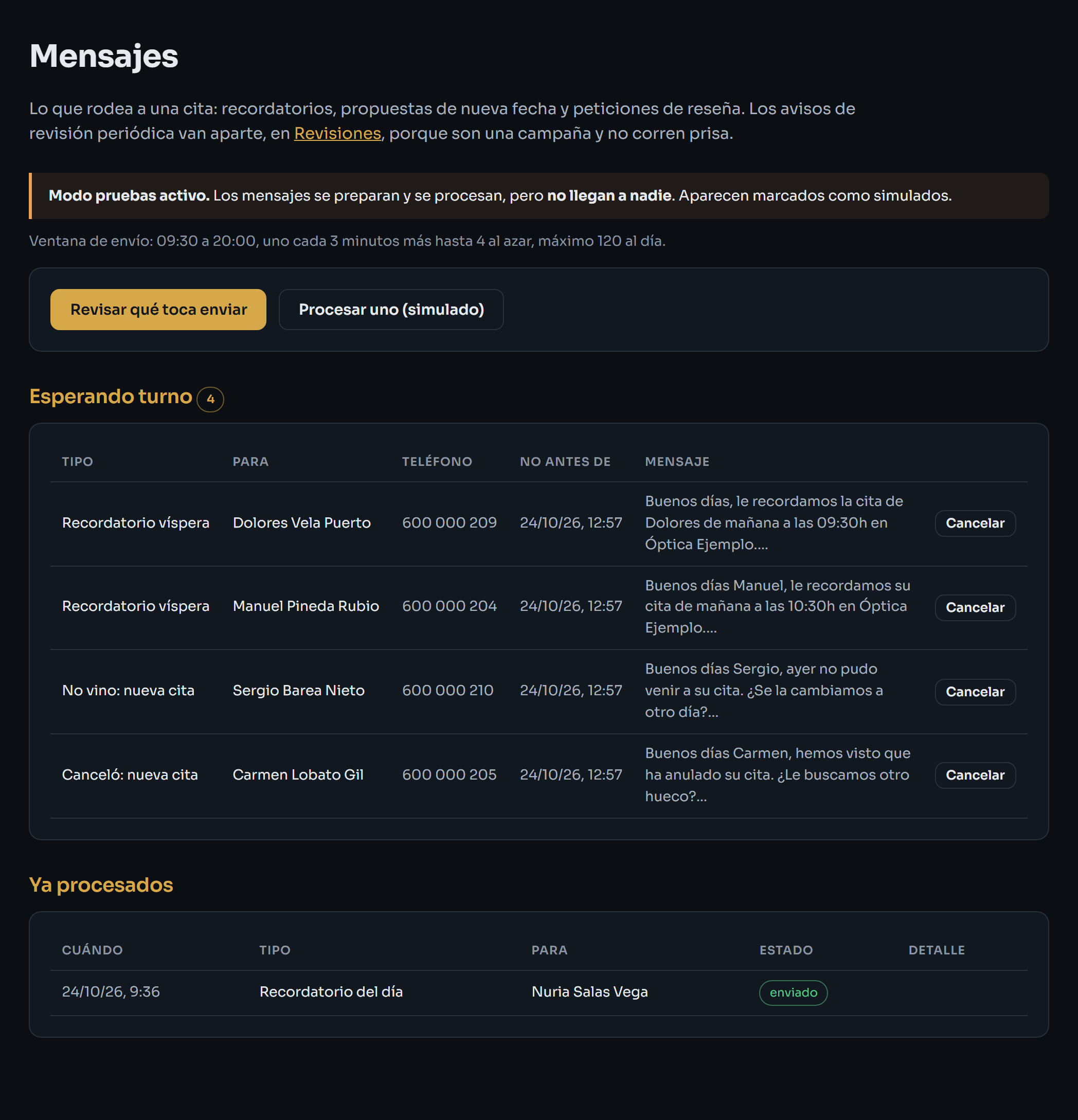This screenshot has width=1078, height=1120.
Task: Click the 'ESTADO' column header
Action: coord(786,950)
